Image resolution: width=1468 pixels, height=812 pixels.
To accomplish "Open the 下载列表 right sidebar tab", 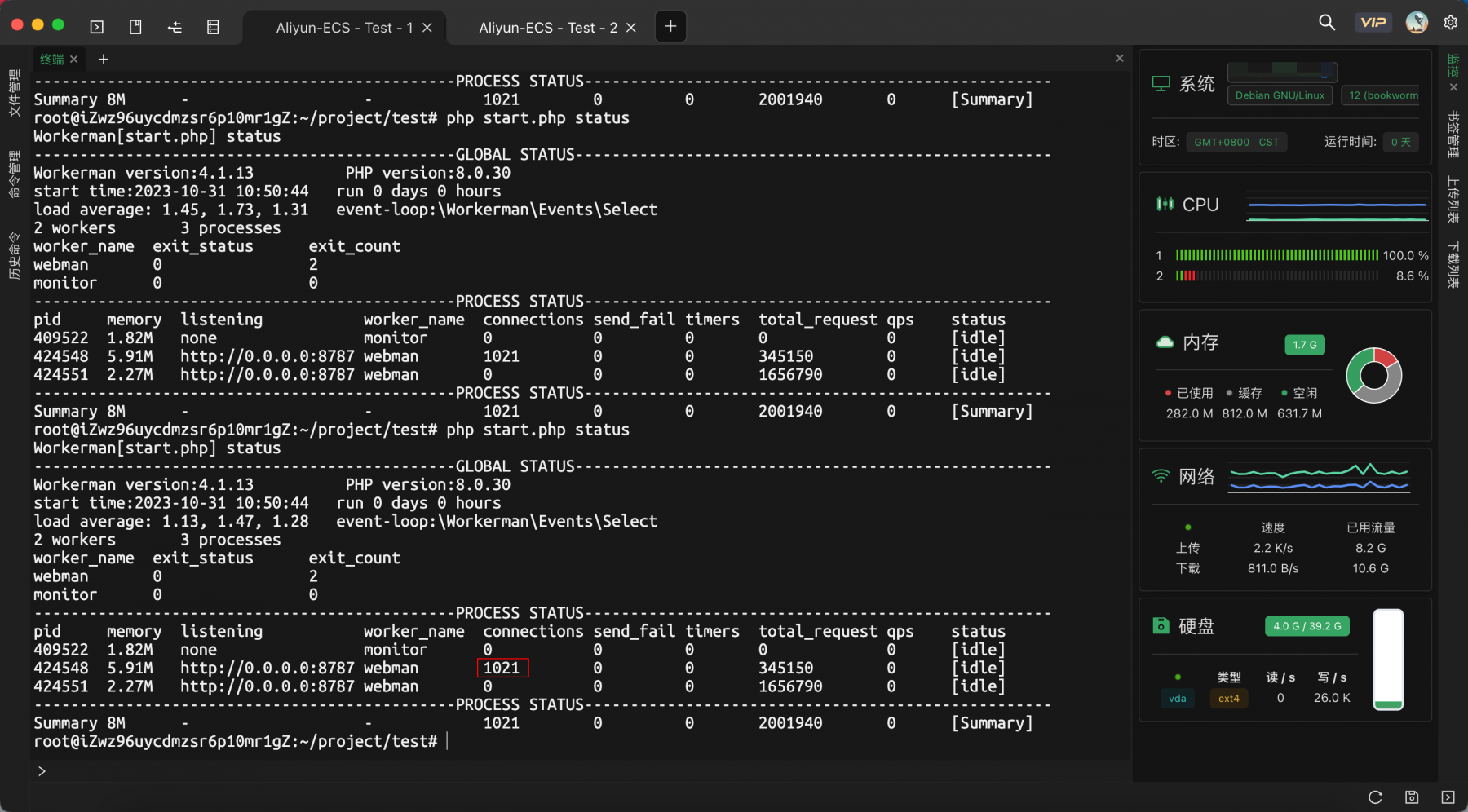I will coord(1453,265).
